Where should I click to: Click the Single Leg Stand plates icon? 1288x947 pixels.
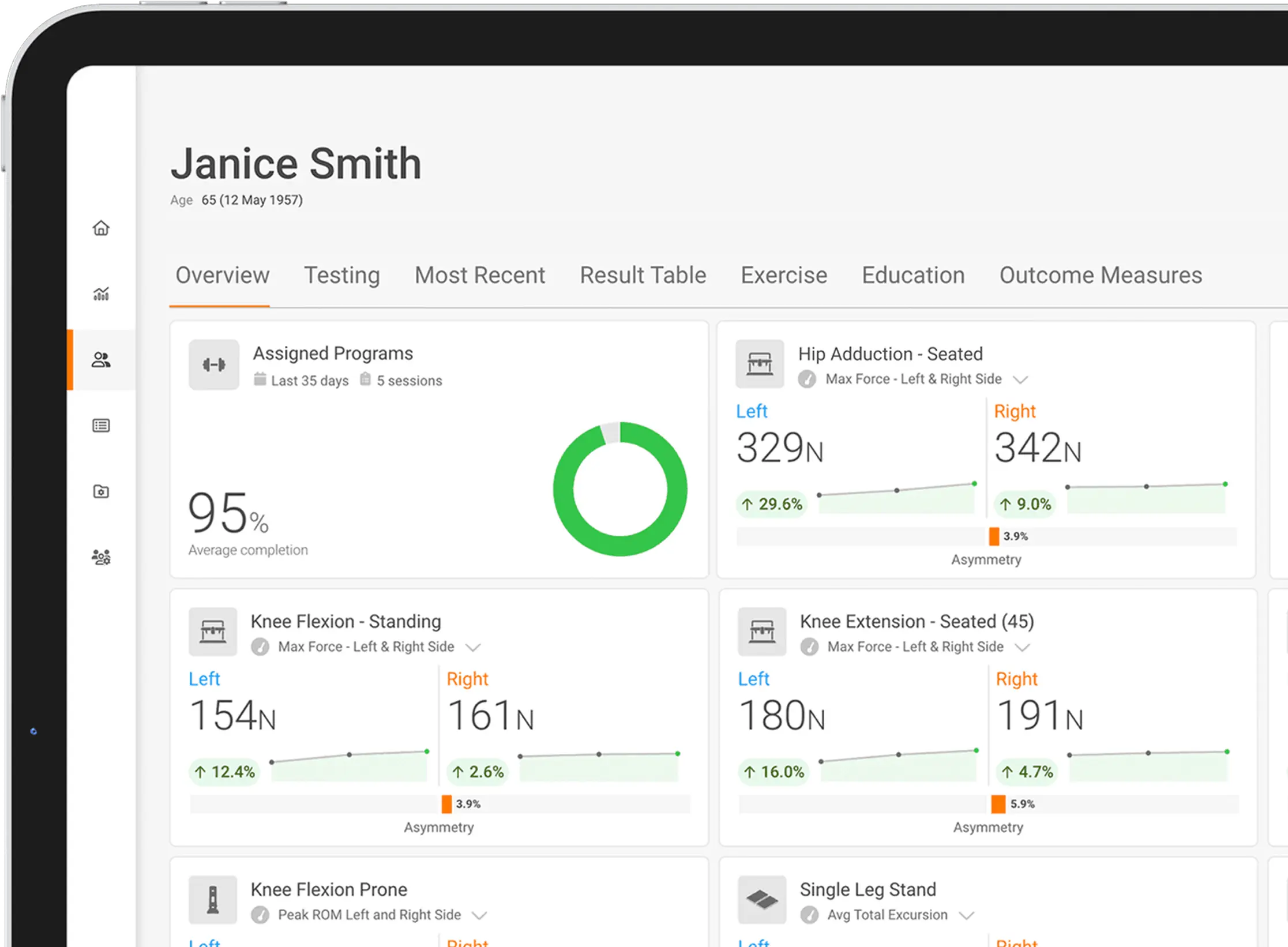(762, 900)
